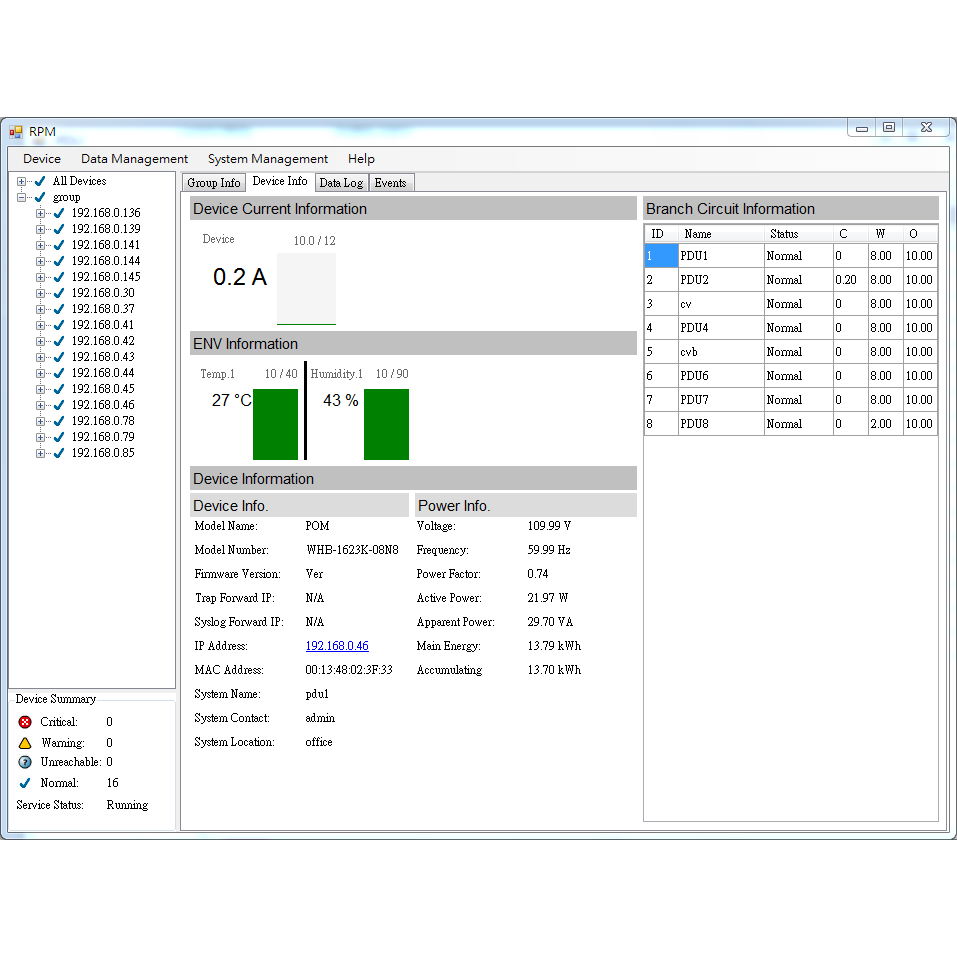Expand the 192.168.0.79 device node

point(40,437)
